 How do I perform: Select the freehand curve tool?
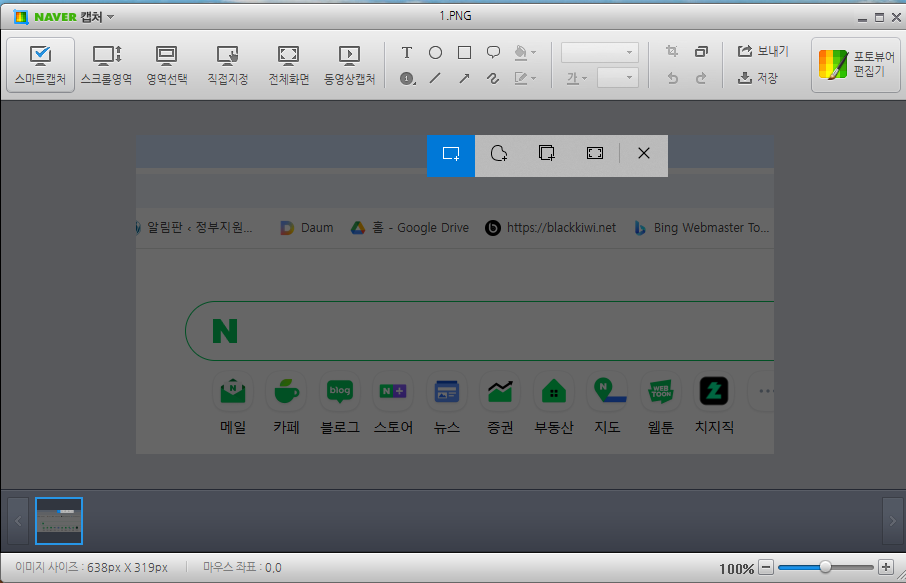(493, 78)
